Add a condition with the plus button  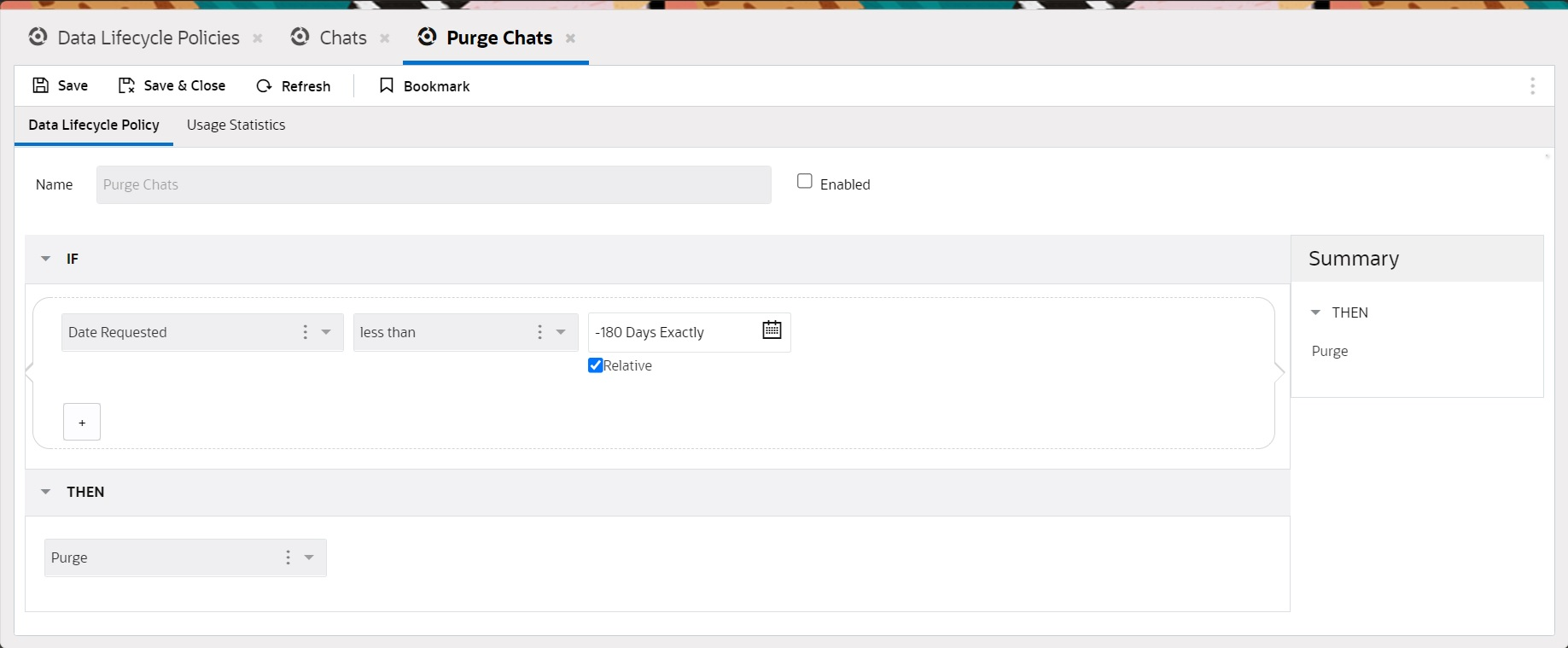82,423
